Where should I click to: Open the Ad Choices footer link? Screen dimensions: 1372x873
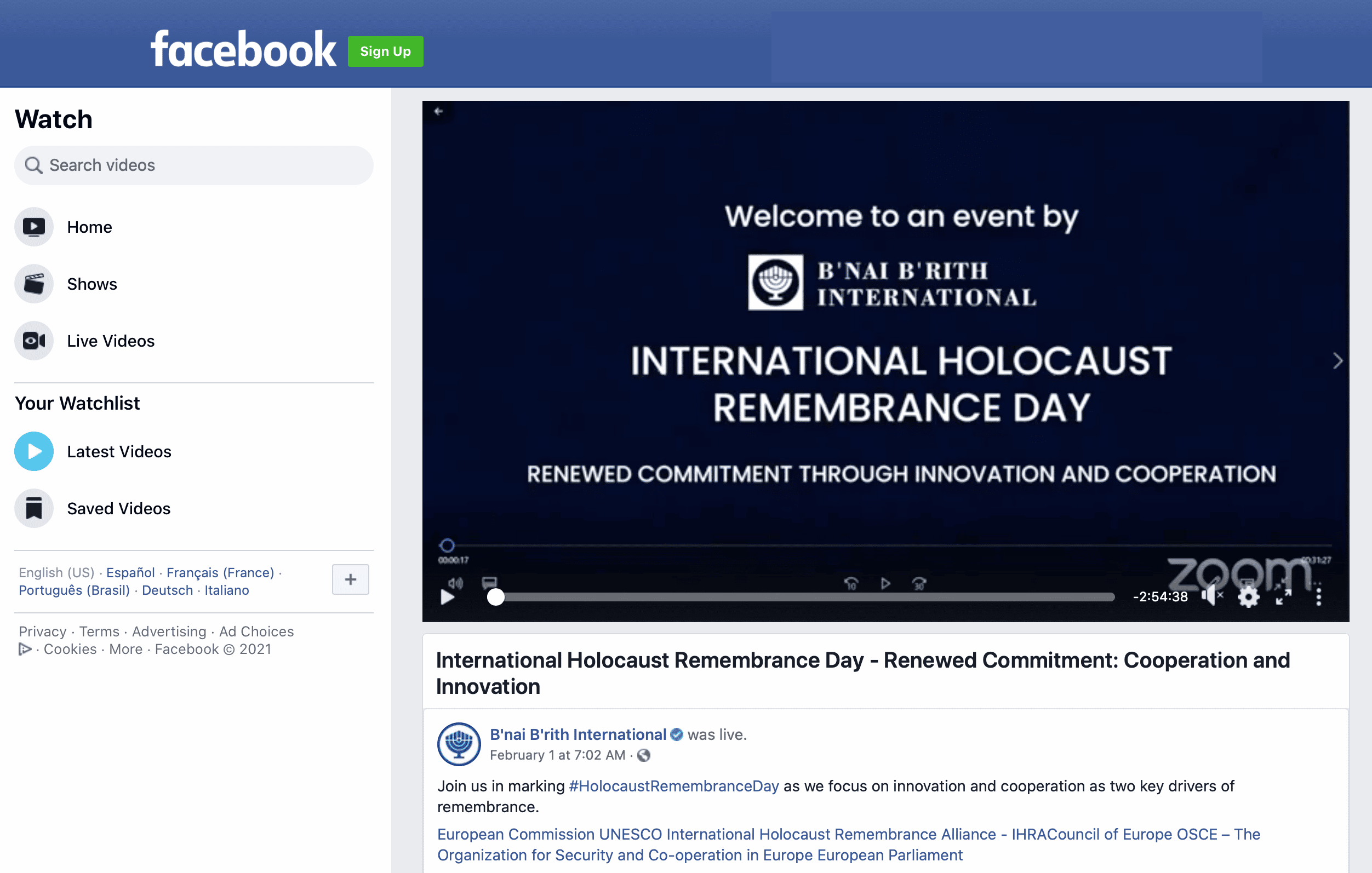click(x=256, y=631)
